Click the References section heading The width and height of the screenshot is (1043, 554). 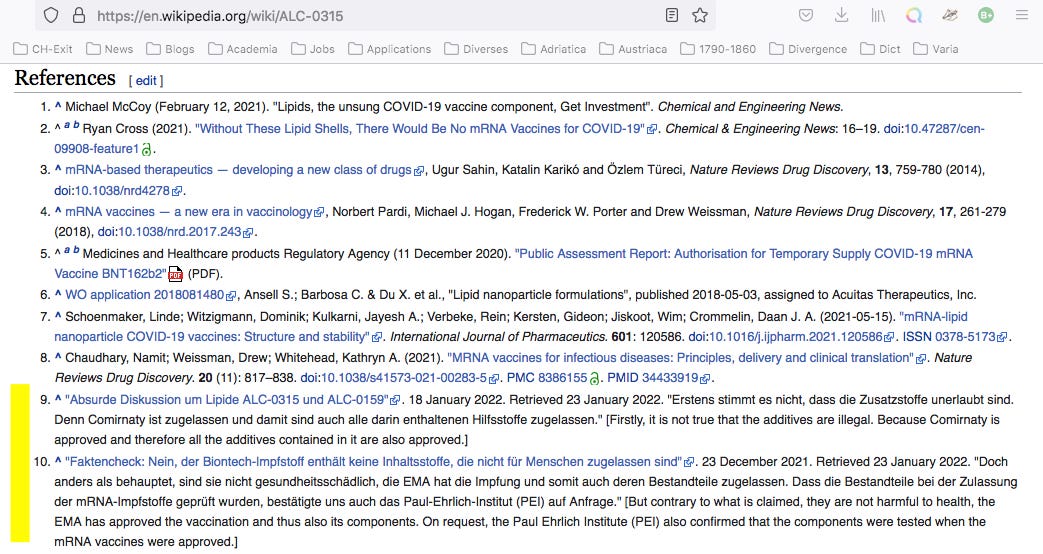coord(65,78)
